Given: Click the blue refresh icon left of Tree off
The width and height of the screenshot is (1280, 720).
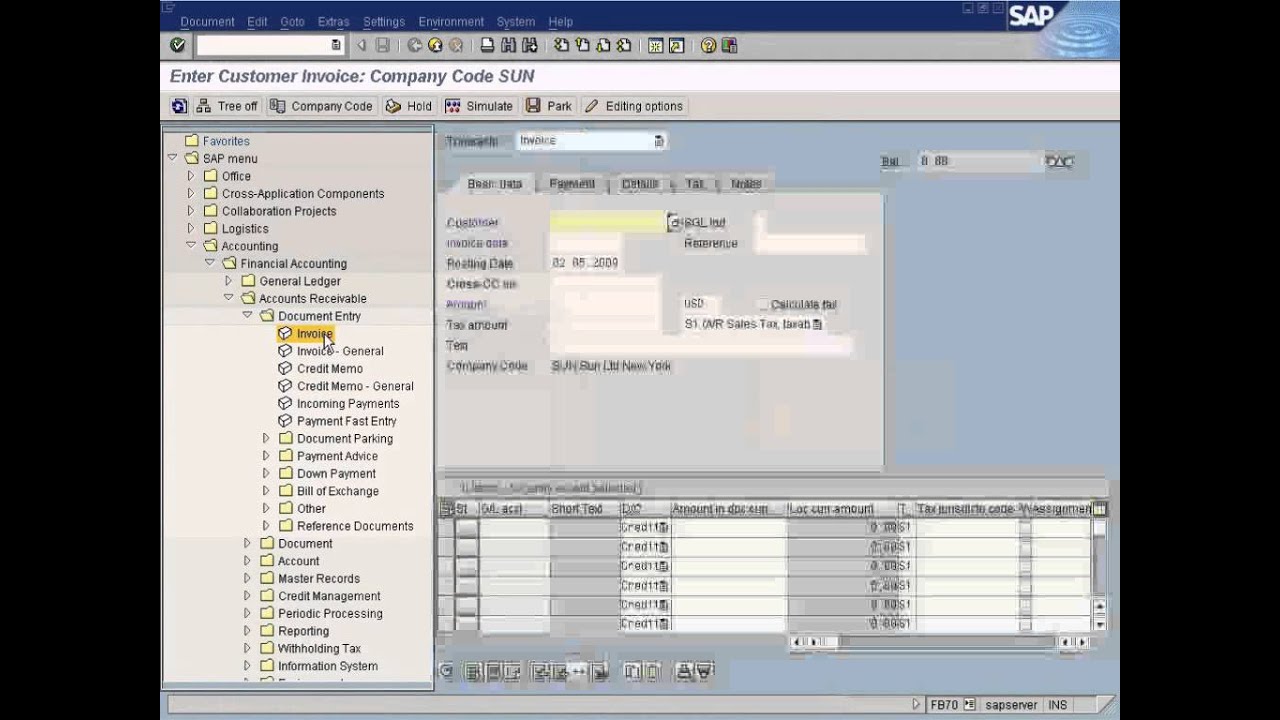Looking at the screenshot, I should pyautogui.click(x=180, y=106).
